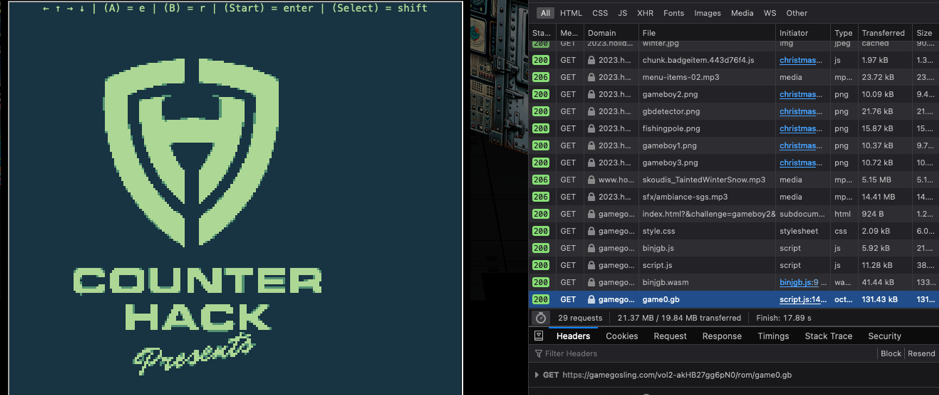The height and width of the screenshot is (395, 939).
Task: Click the lock icon in the gbdetector.png row
Action: click(592, 111)
